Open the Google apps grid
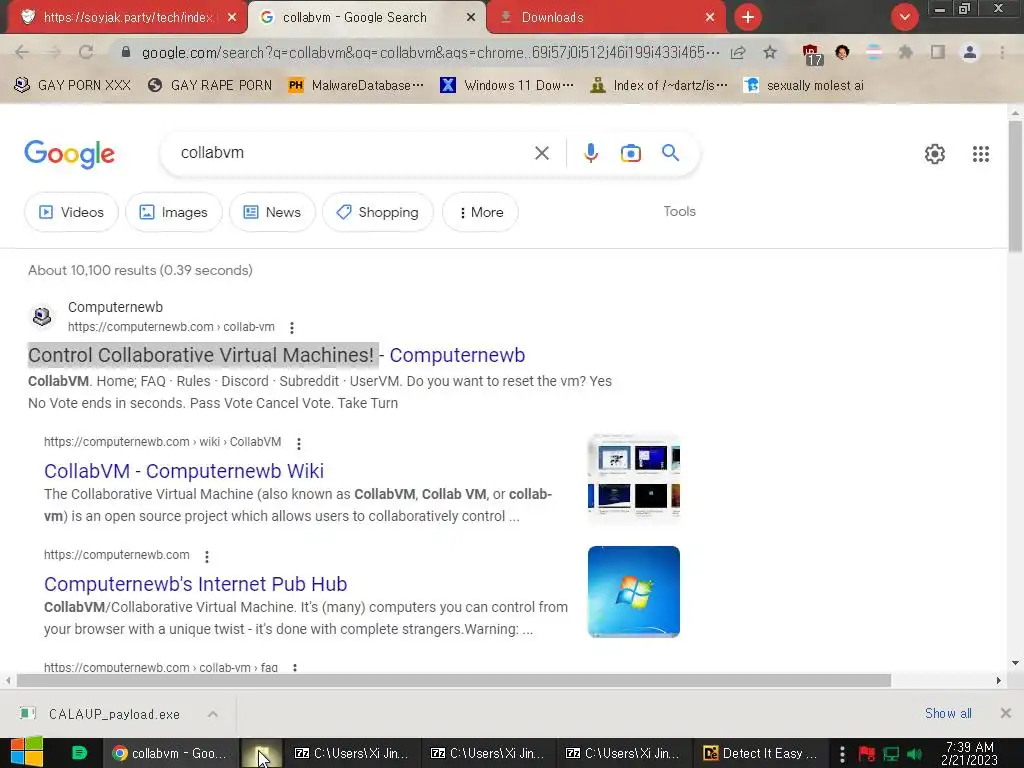This screenshot has width=1024, height=768. [980, 153]
